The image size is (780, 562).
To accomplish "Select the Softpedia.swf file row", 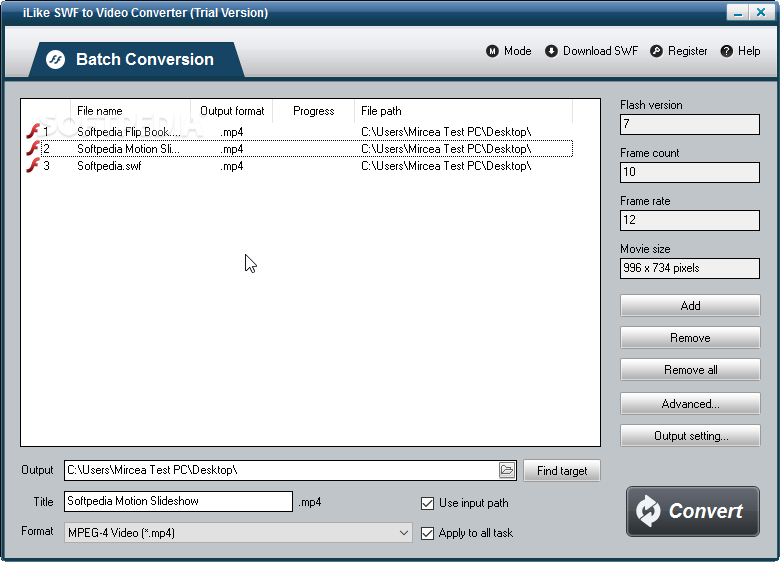I will coord(298,166).
